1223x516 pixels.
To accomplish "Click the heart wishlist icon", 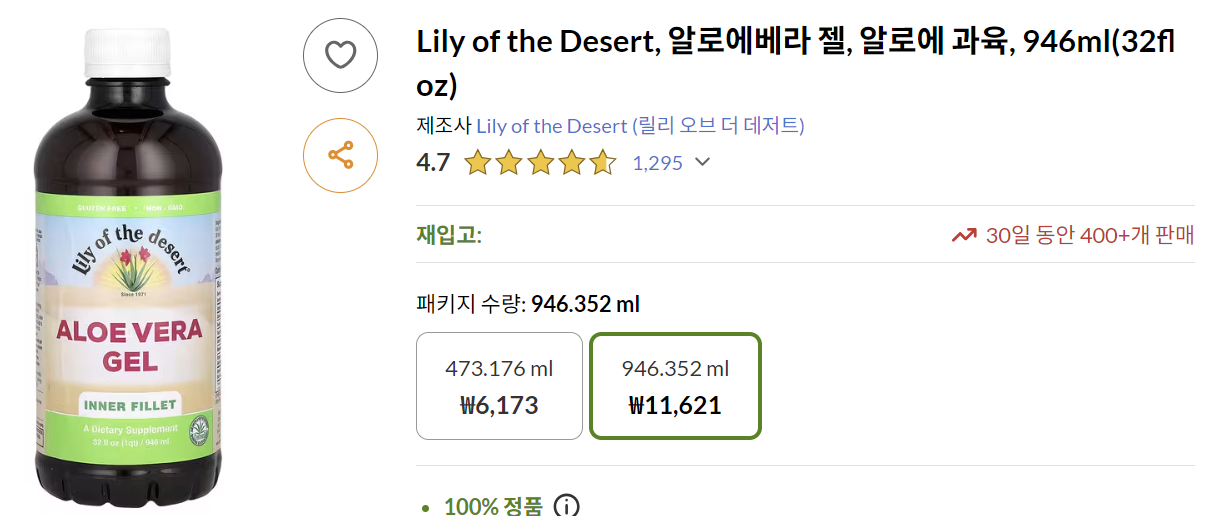I will (x=341, y=55).
